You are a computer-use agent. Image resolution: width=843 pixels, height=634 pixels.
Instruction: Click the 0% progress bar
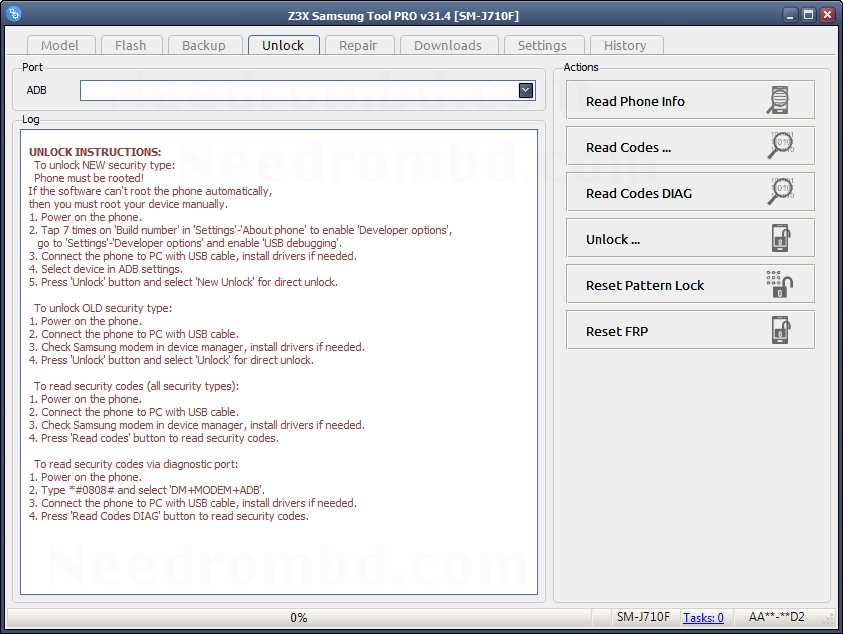(299, 617)
